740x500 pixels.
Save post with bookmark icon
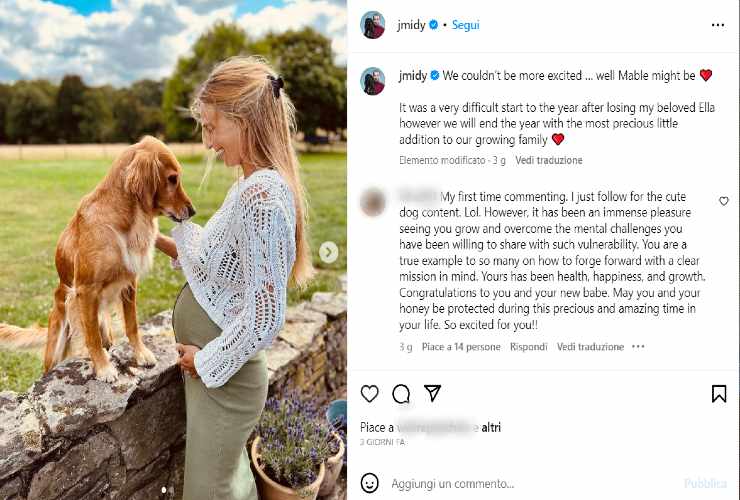[x=718, y=394]
